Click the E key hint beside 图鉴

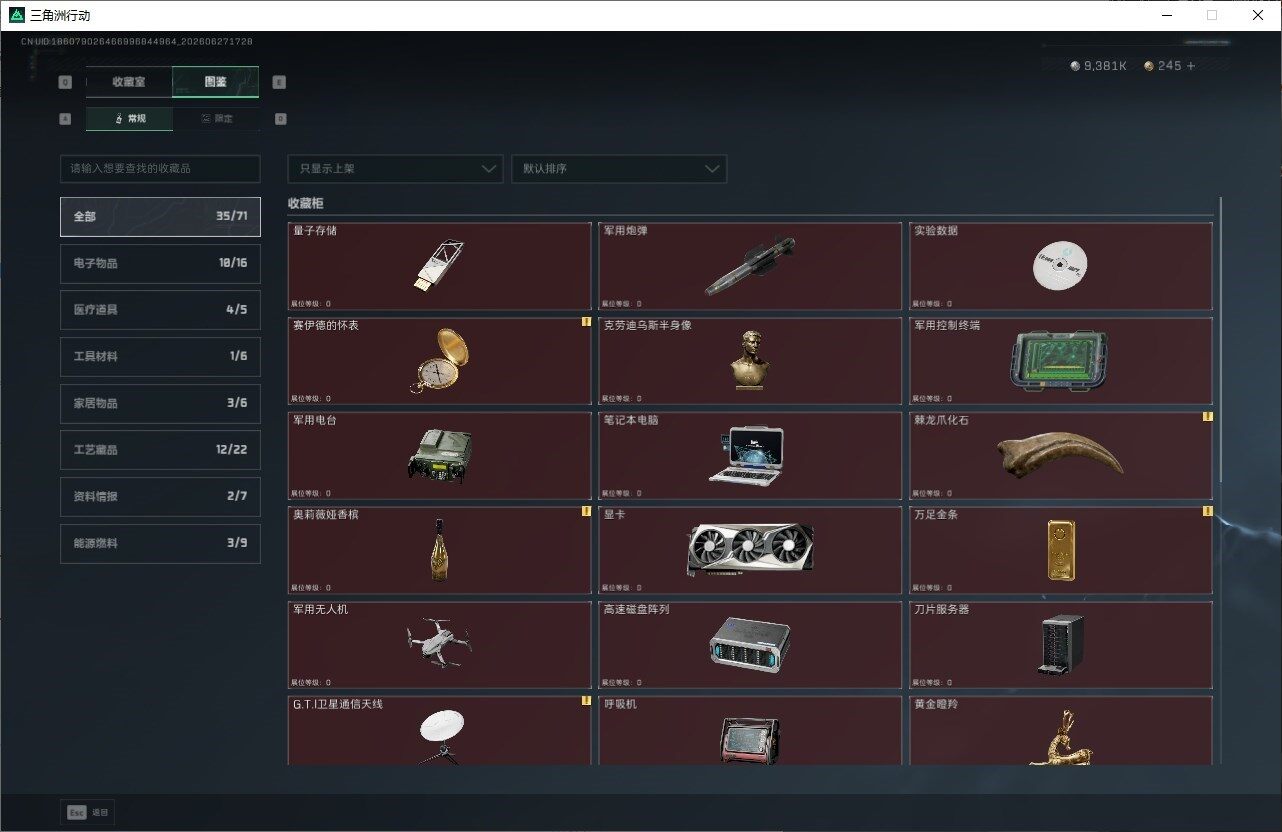click(279, 83)
